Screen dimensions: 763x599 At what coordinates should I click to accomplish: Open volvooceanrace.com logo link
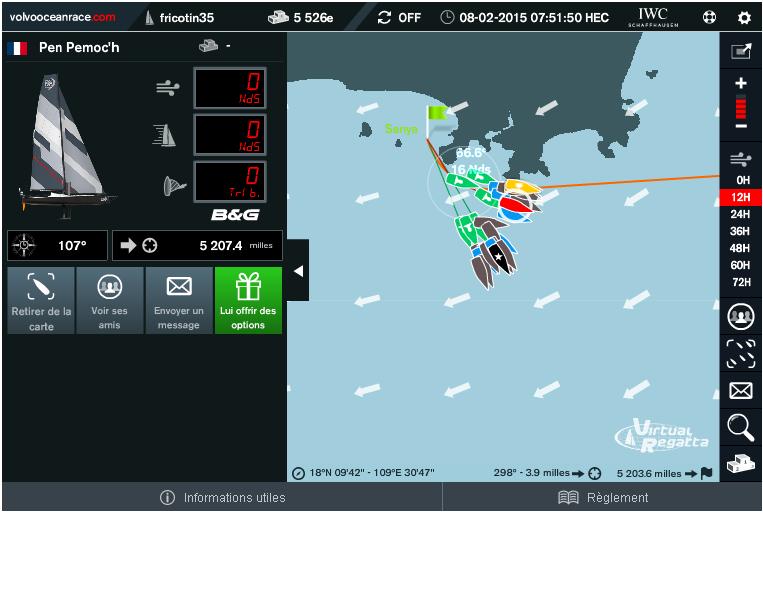(62, 17)
